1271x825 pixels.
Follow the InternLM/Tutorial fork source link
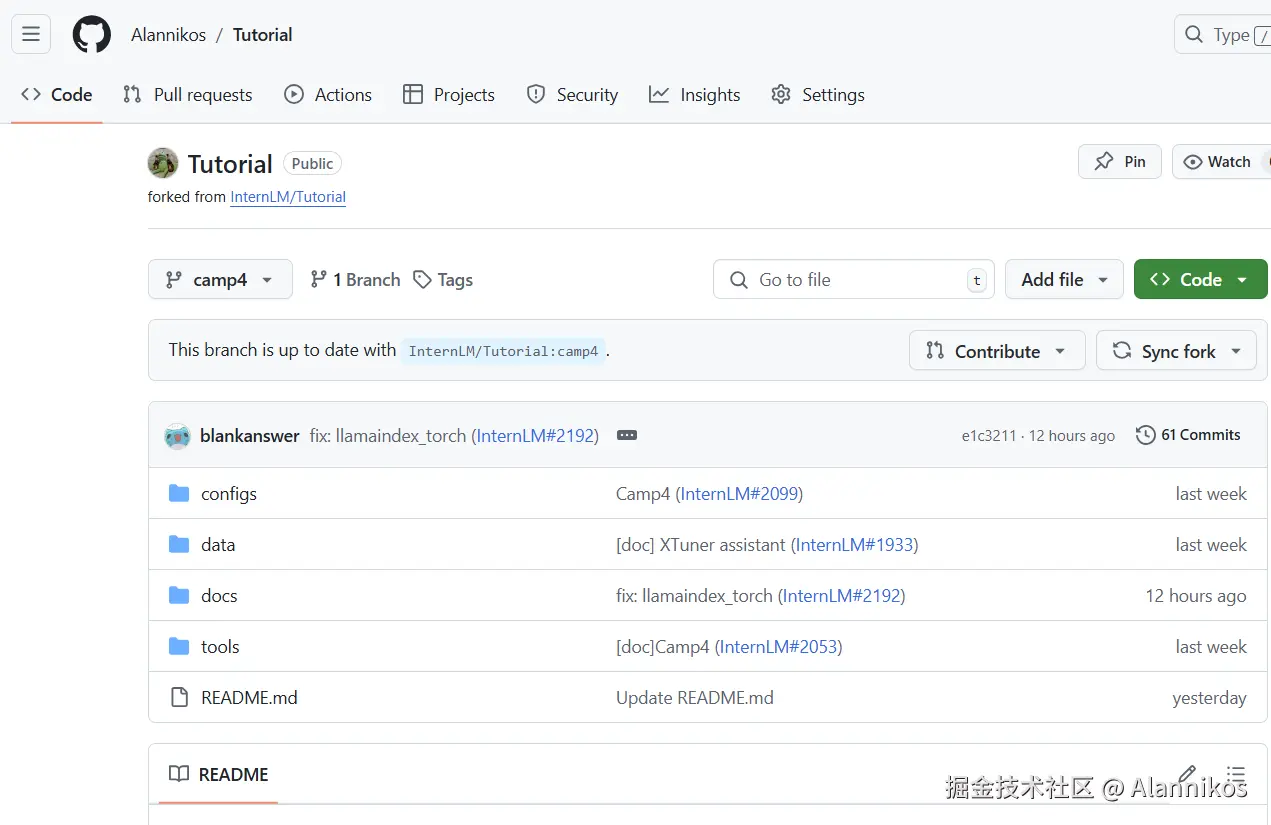click(x=288, y=197)
